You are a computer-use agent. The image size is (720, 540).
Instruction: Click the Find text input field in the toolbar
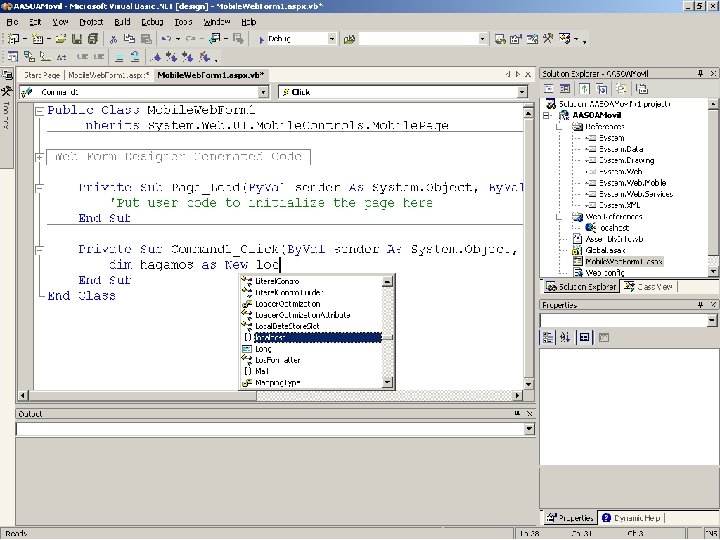click(x=418, y=39)
